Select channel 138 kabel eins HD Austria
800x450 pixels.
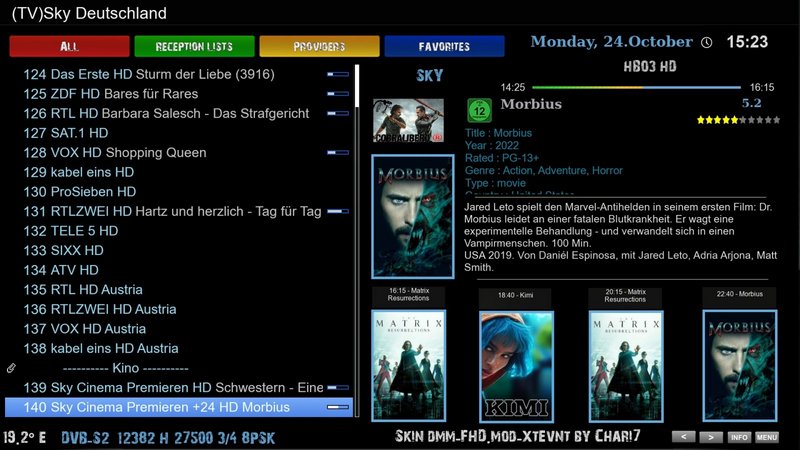coord(179,348)
